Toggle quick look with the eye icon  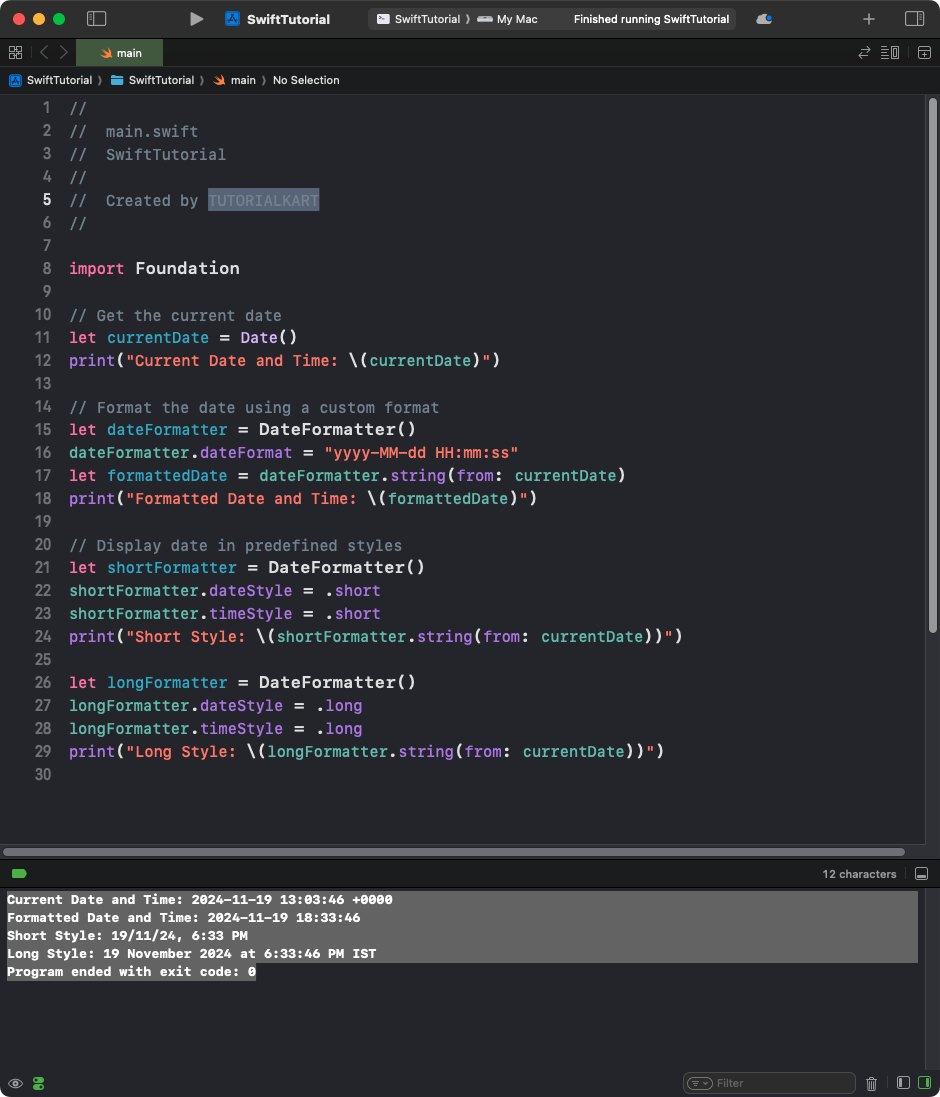click(15, 1083)
